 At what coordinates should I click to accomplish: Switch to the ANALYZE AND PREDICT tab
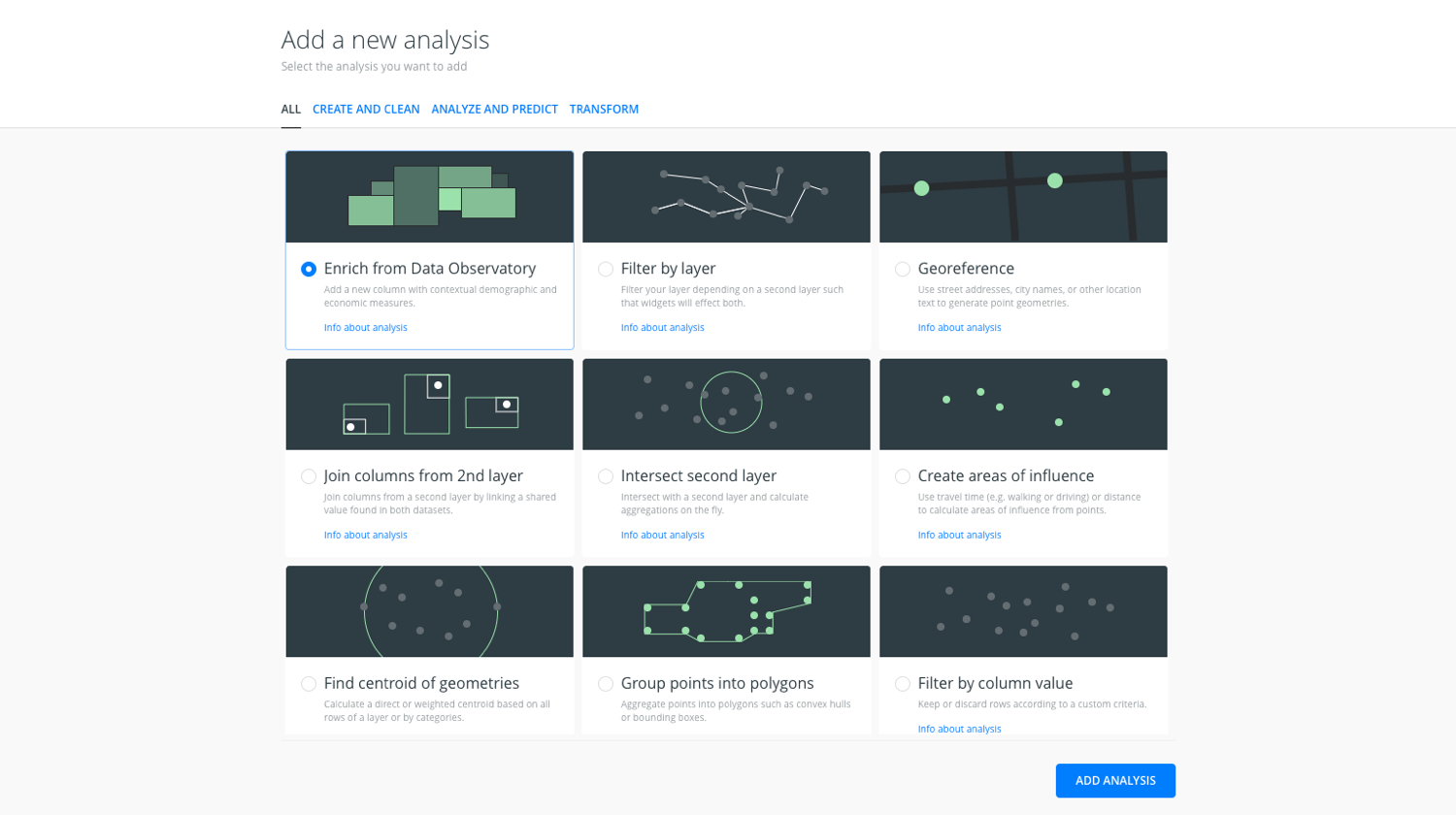pos(495,109)
